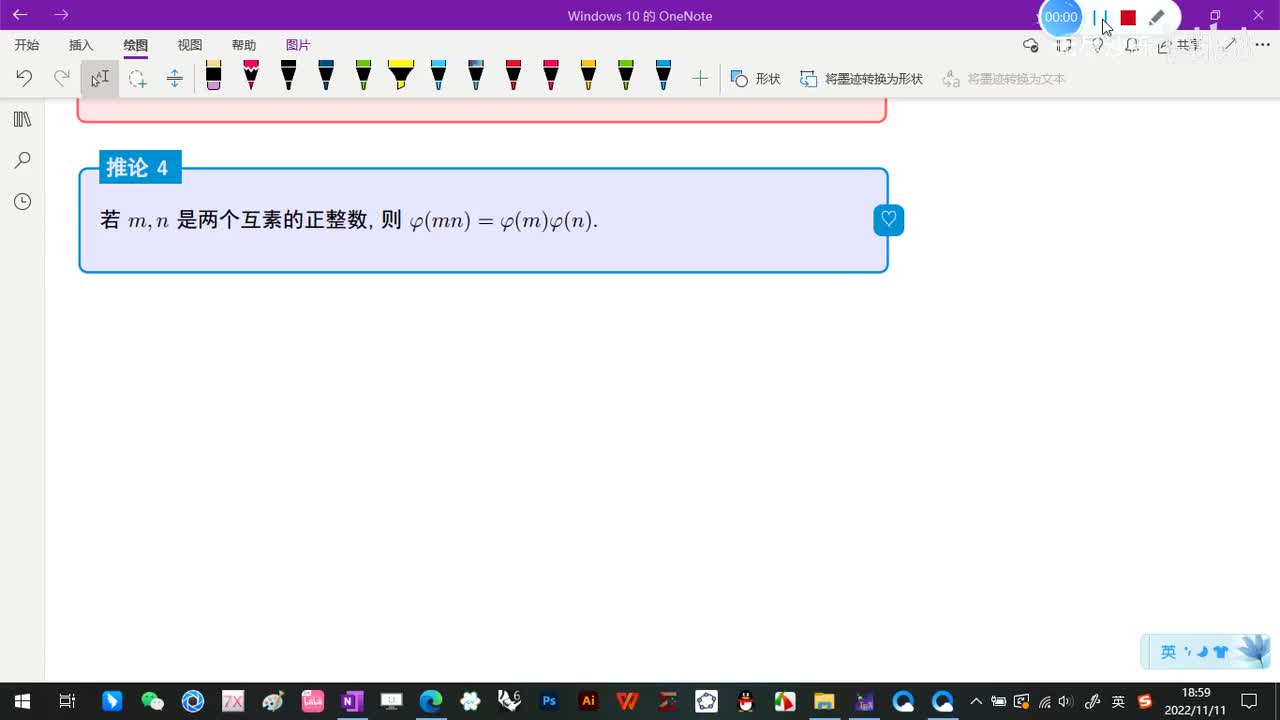This screenshot has width=1280, height=720.
Task: Go back using the title bar arrow
Action: (x=20, y=15)
